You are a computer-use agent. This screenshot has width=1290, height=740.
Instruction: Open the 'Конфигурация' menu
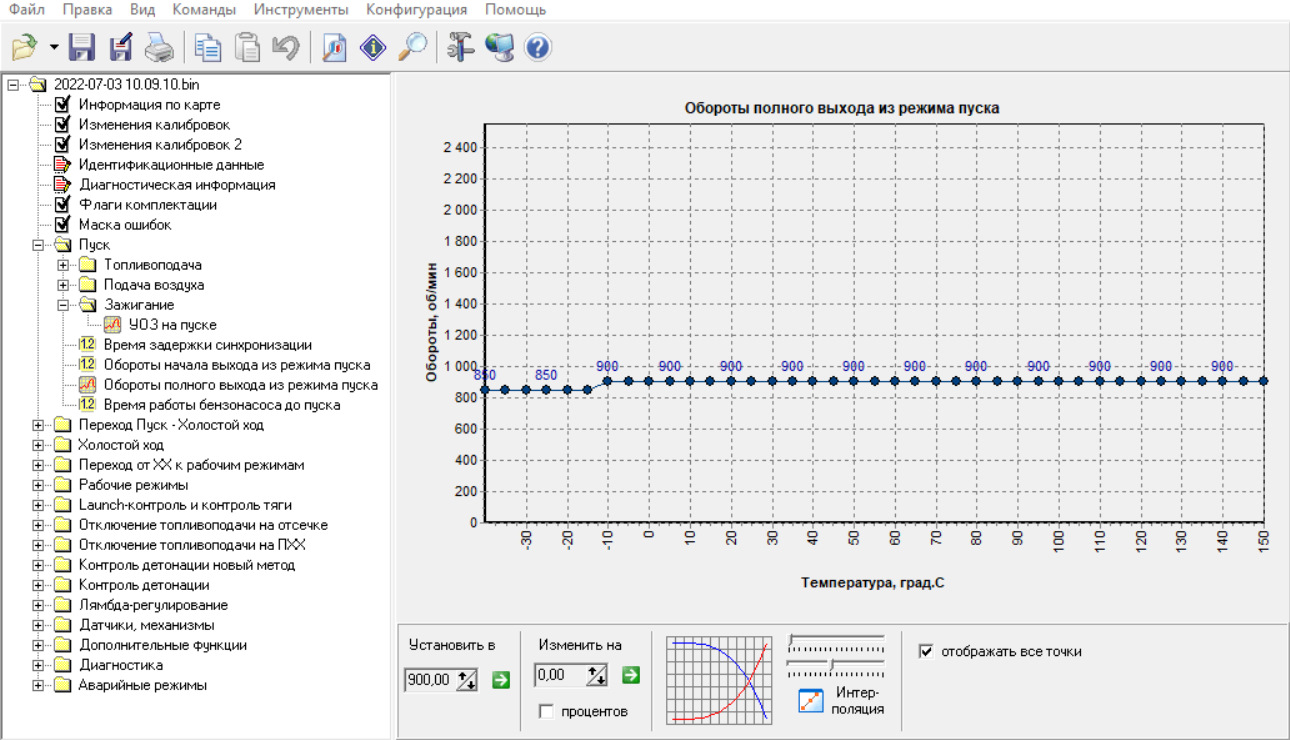tap(416, 10)
